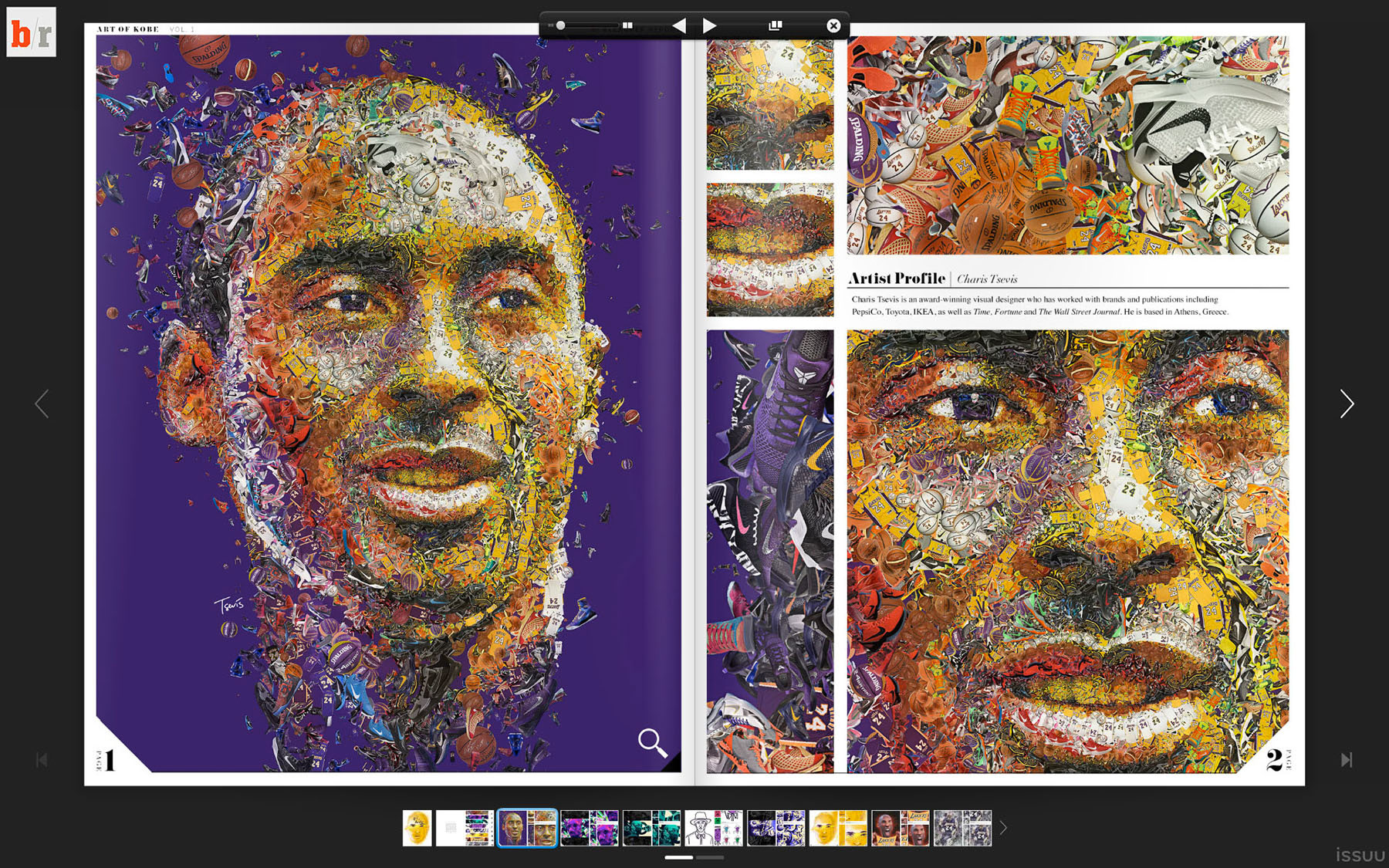The width and height of the screenshot is (1389, 868).
Task: Click the Tsevis signature on the portrait
Action: 229,605
